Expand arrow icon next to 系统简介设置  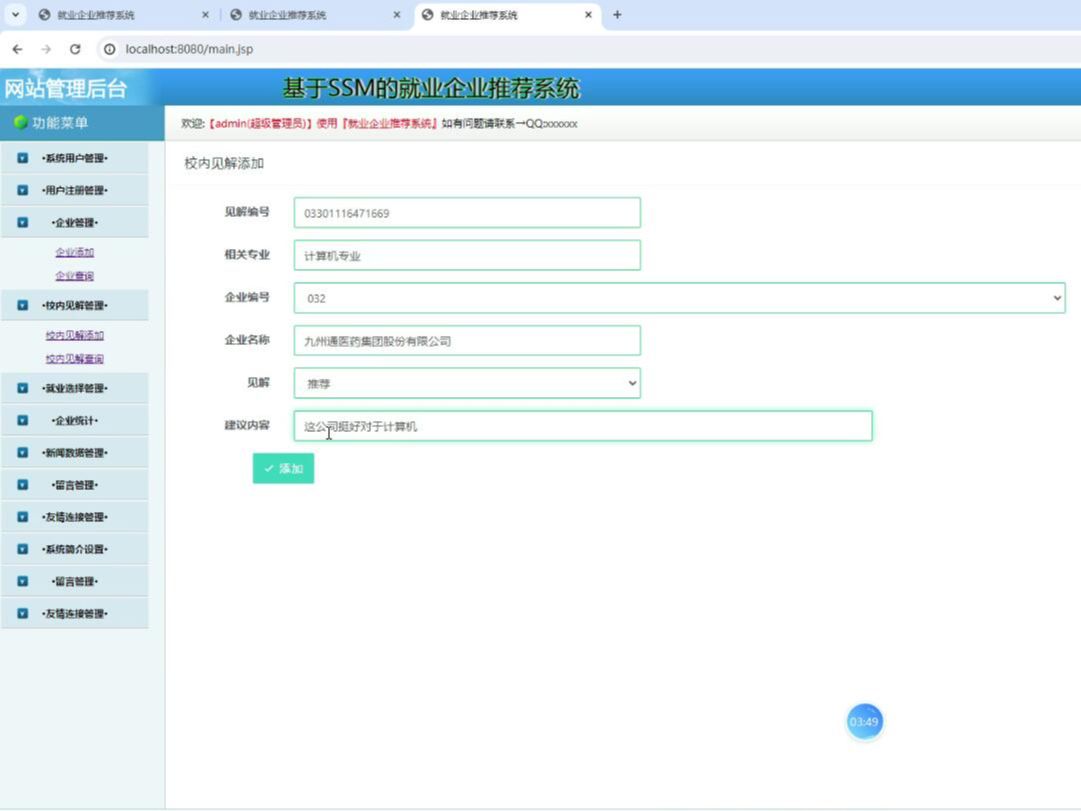23,549
